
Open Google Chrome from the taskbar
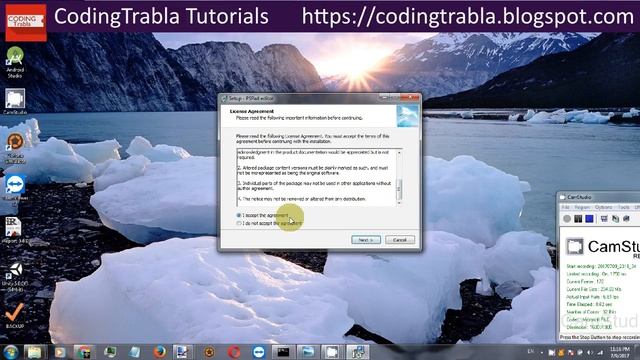point(84,352)
